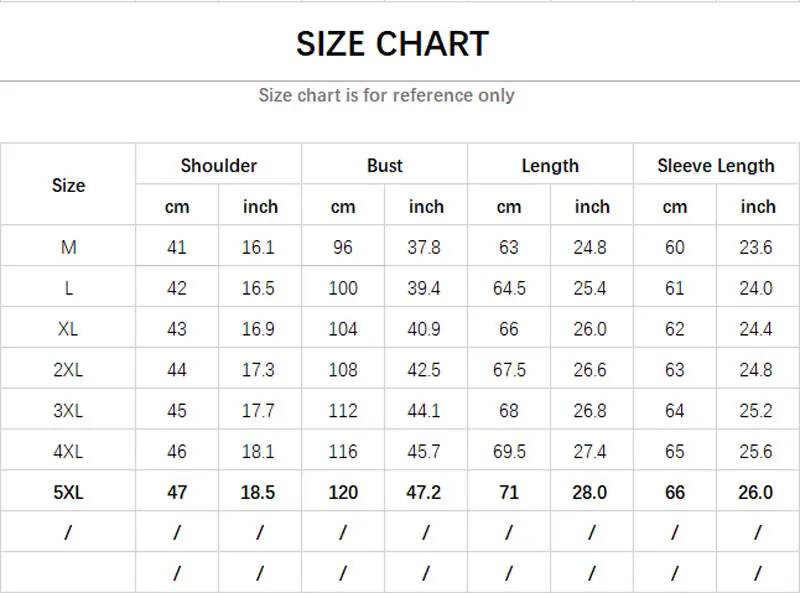Click shoulder inch value 18.5 in 5XL row
The height and width of the screenshot is (593, 800).
(x=259, y=492)
